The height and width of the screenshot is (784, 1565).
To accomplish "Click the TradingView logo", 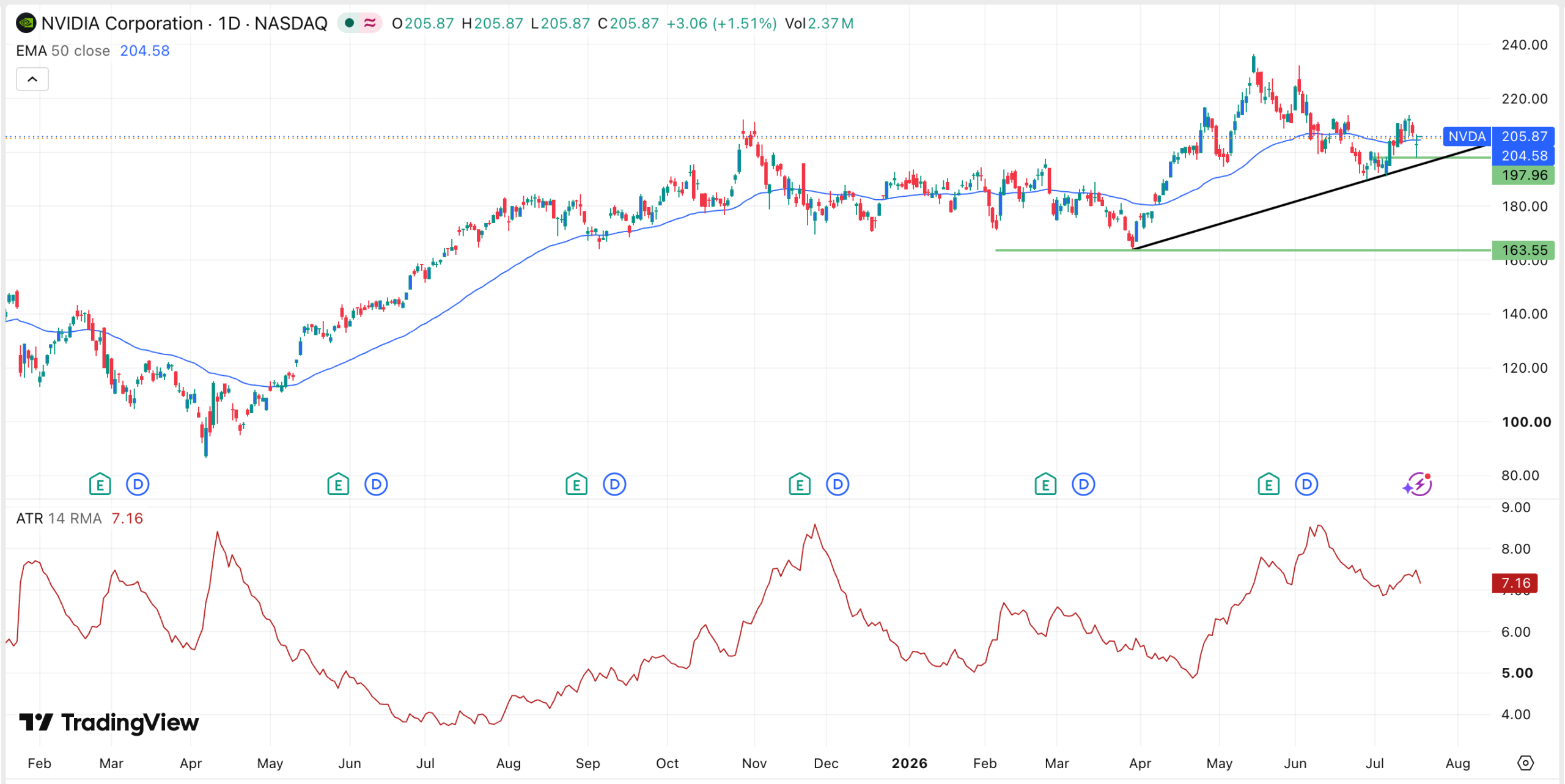I will click(109, 722).
